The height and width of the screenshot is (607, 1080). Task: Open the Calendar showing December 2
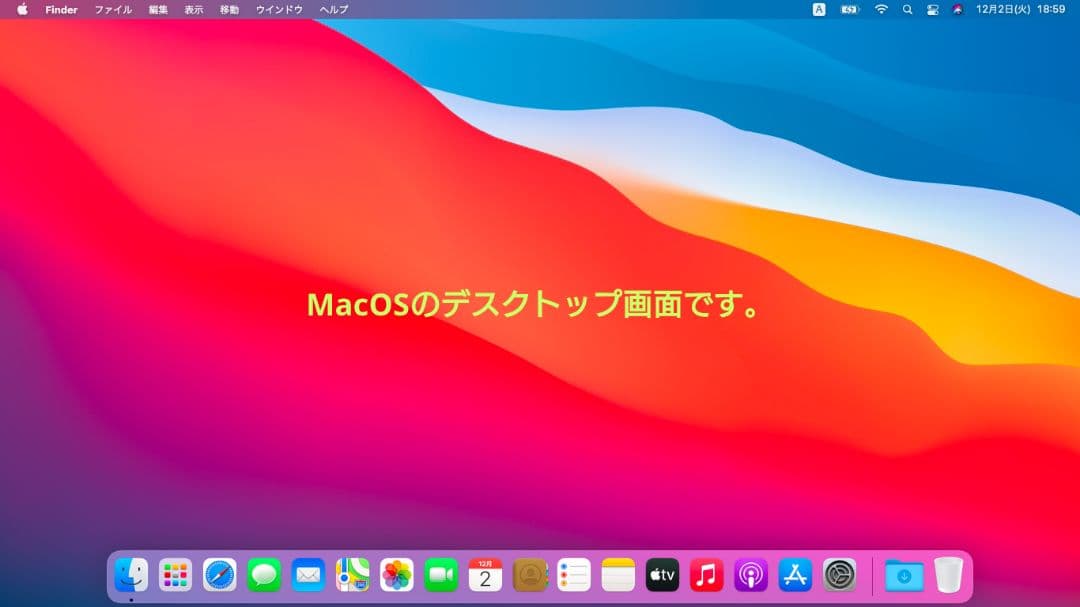click(484, 575)
